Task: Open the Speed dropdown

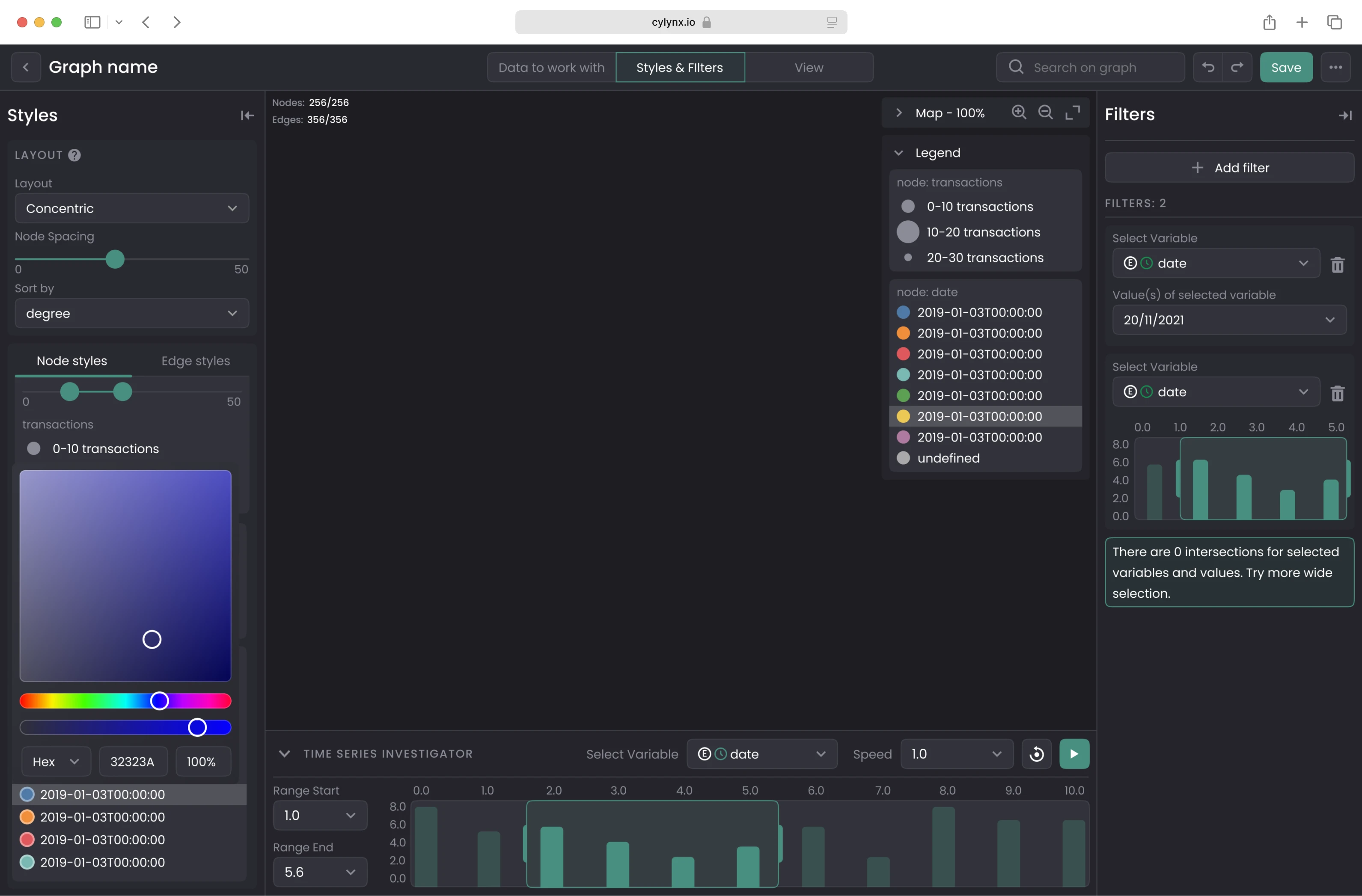Action: tap(956, 754)
